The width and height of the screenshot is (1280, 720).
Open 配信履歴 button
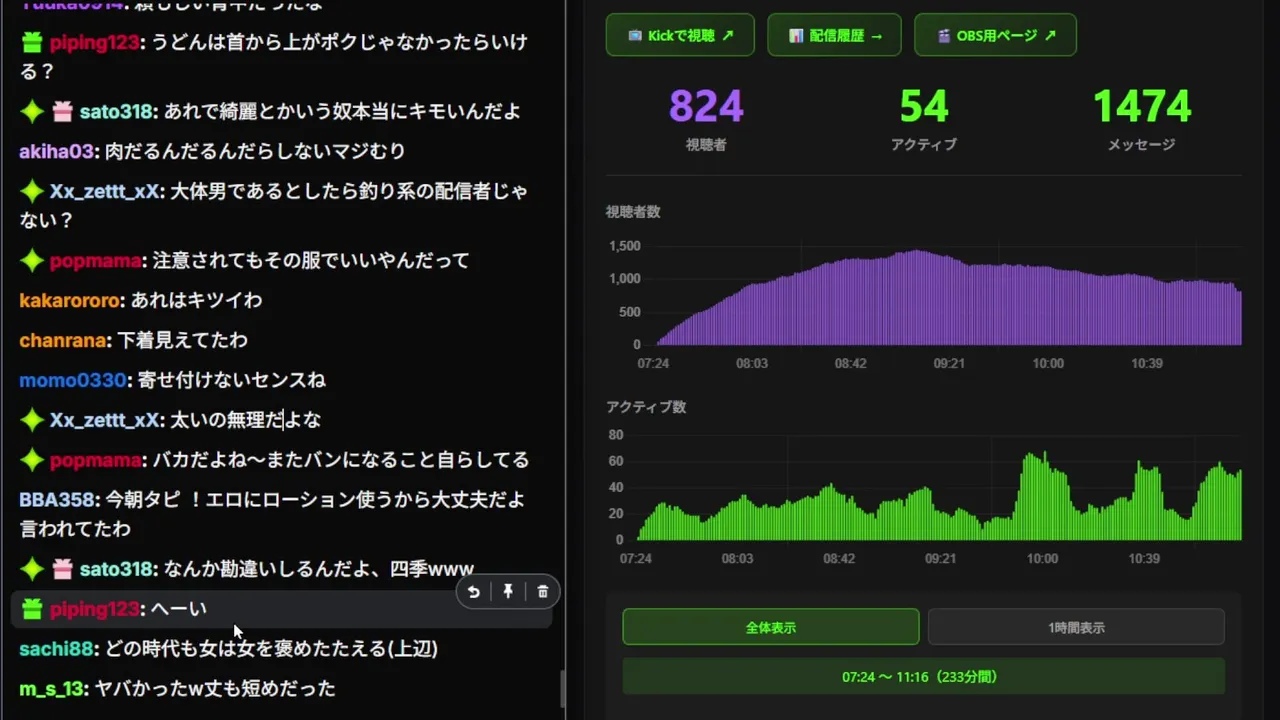point(834,35)
